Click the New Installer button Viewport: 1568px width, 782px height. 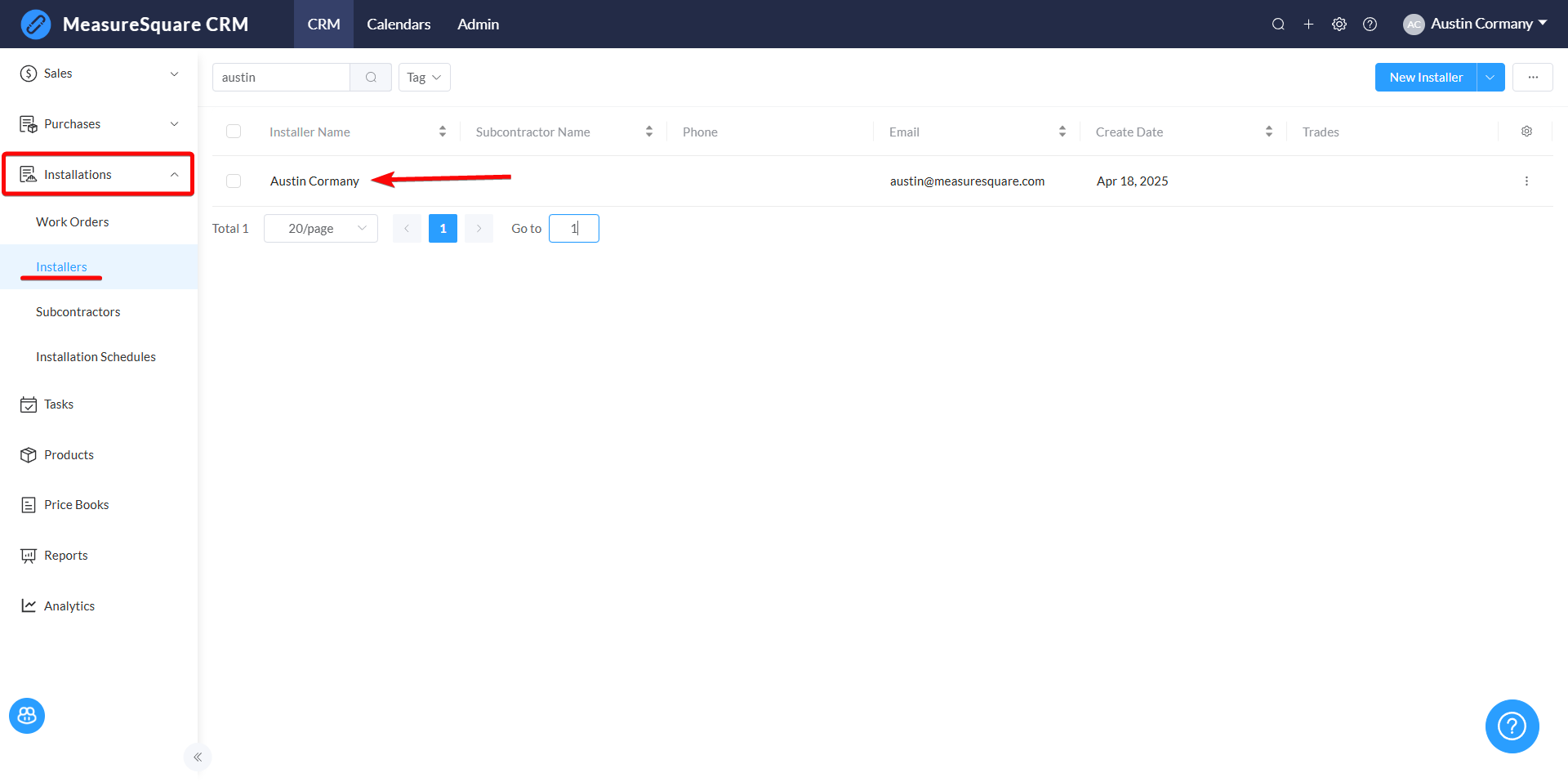click(1426, 78)
